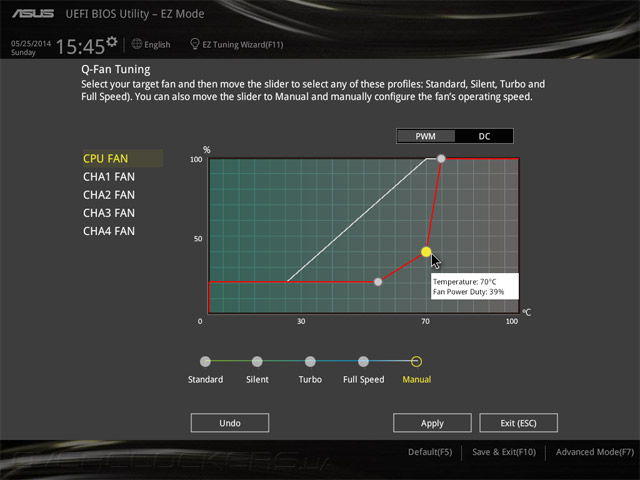Viewport: 640px width, 480px height.
Task: Click the 15:45 system clock
Action: 80,47
